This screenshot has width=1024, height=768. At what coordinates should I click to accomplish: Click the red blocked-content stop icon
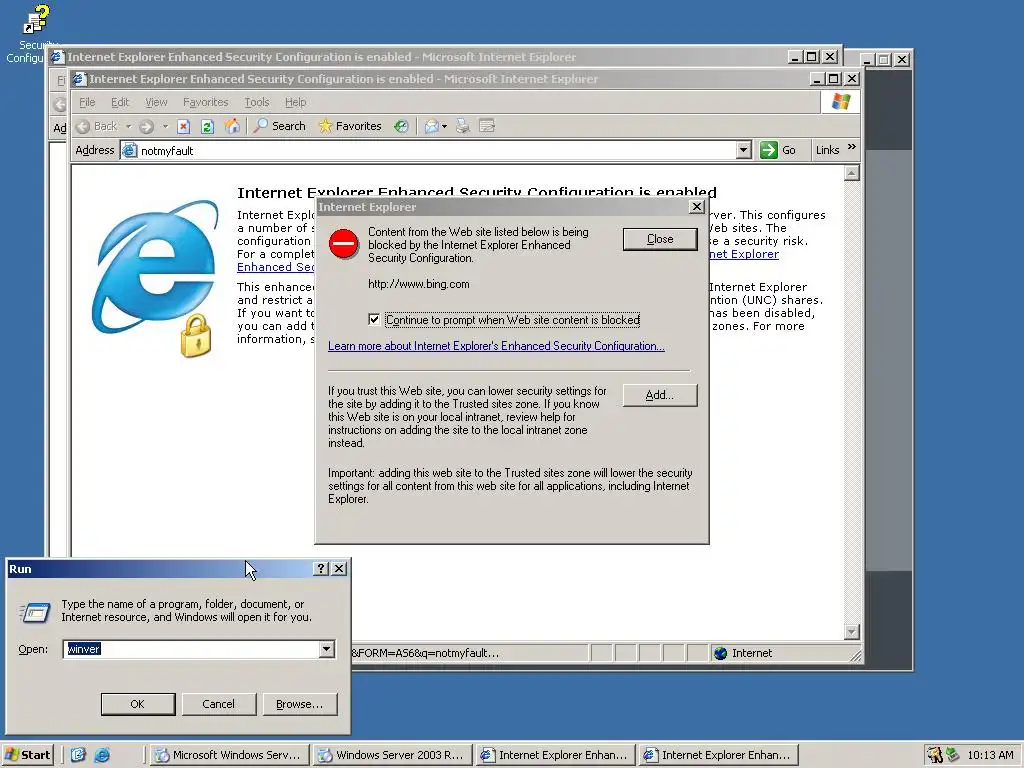point(344,244)
